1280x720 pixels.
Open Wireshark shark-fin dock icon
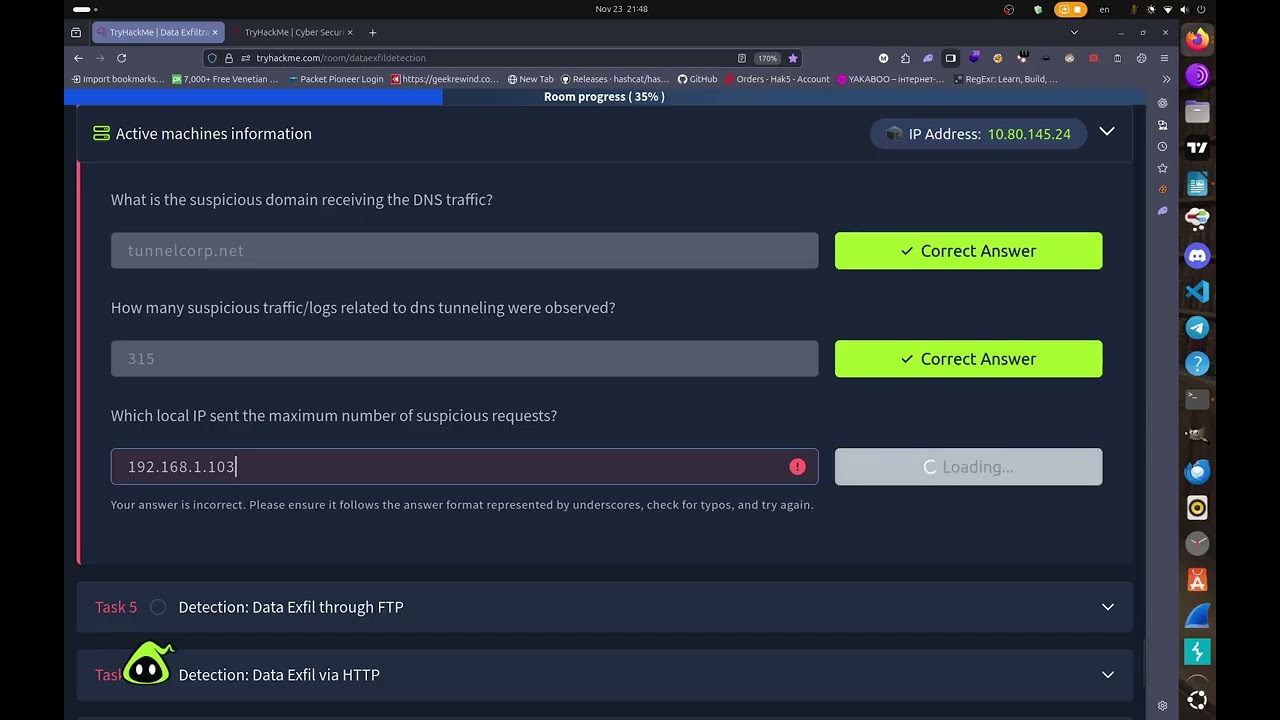[x=1197, y=615]
